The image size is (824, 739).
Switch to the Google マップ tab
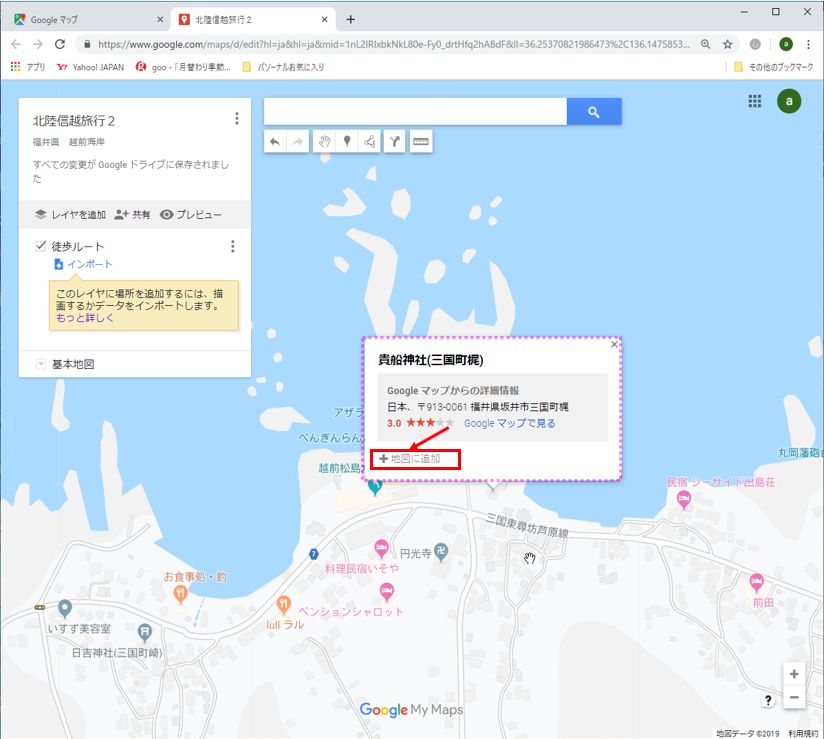[87, 19]
